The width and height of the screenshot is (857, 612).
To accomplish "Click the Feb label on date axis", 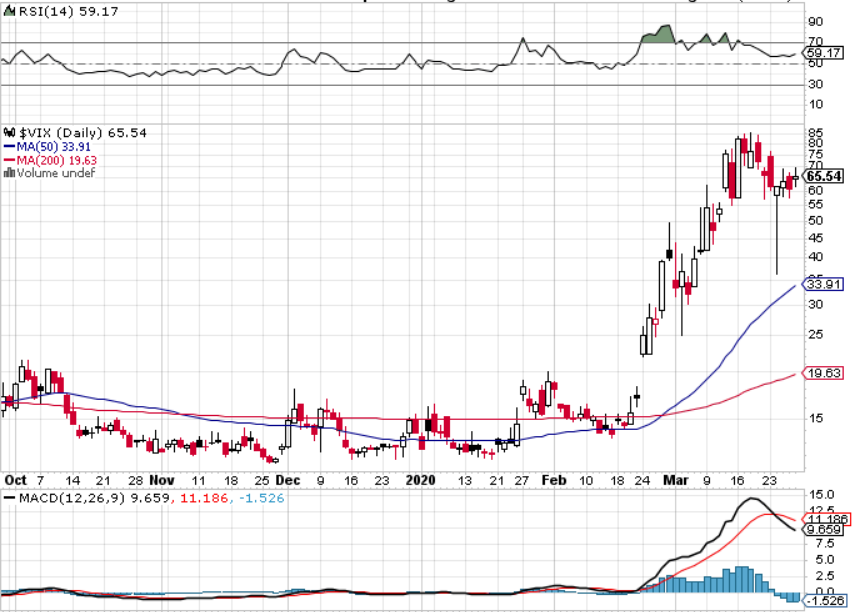I will (x=554, y=480).
